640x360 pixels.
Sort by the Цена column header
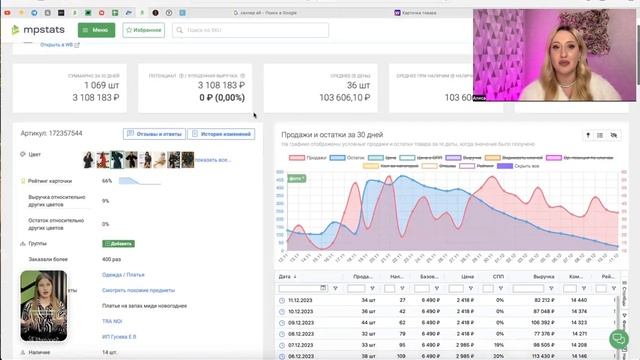pyautogui.click(x=467, y=276)
